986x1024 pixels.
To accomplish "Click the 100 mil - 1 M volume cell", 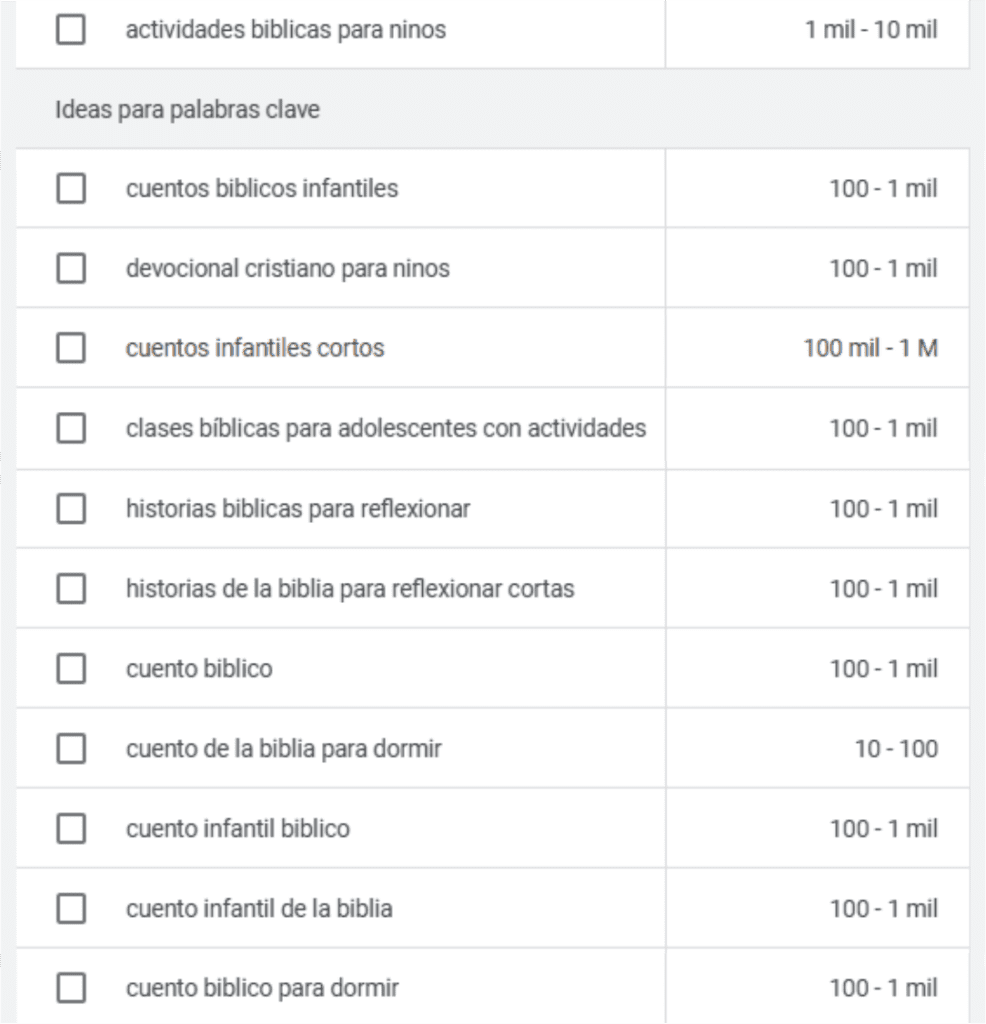I will click(871, 348).
